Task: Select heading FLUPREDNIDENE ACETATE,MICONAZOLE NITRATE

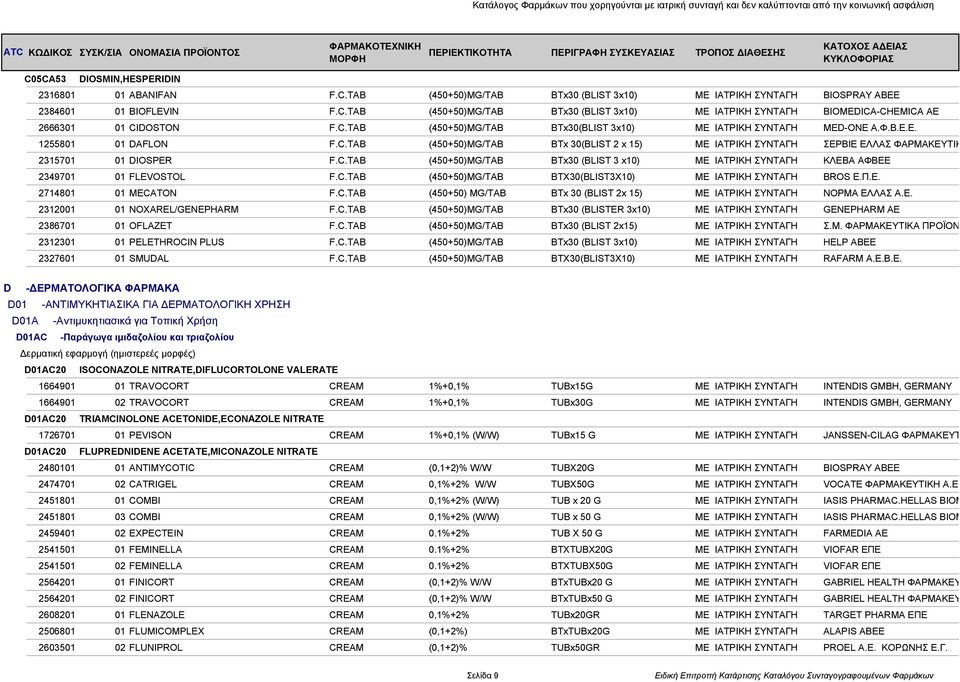Action: tap(198, 452)
